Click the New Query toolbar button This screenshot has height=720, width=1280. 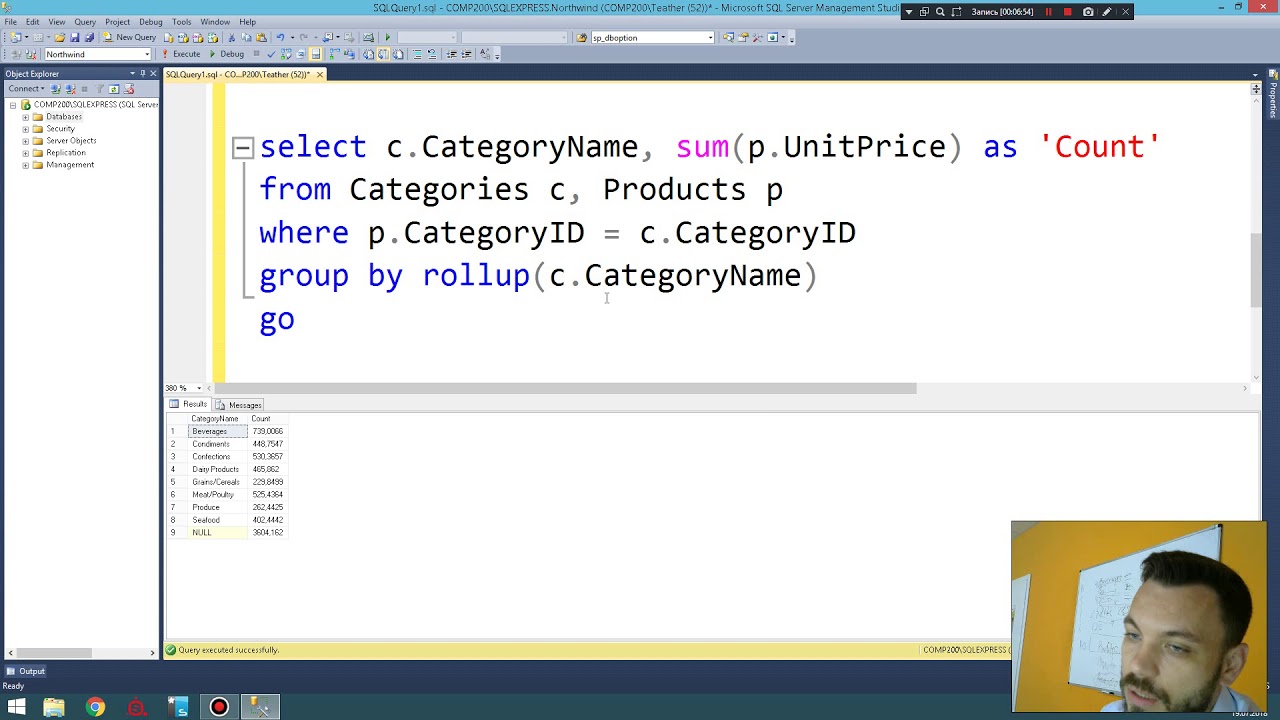pyautogui.click(x=129, y=37)
